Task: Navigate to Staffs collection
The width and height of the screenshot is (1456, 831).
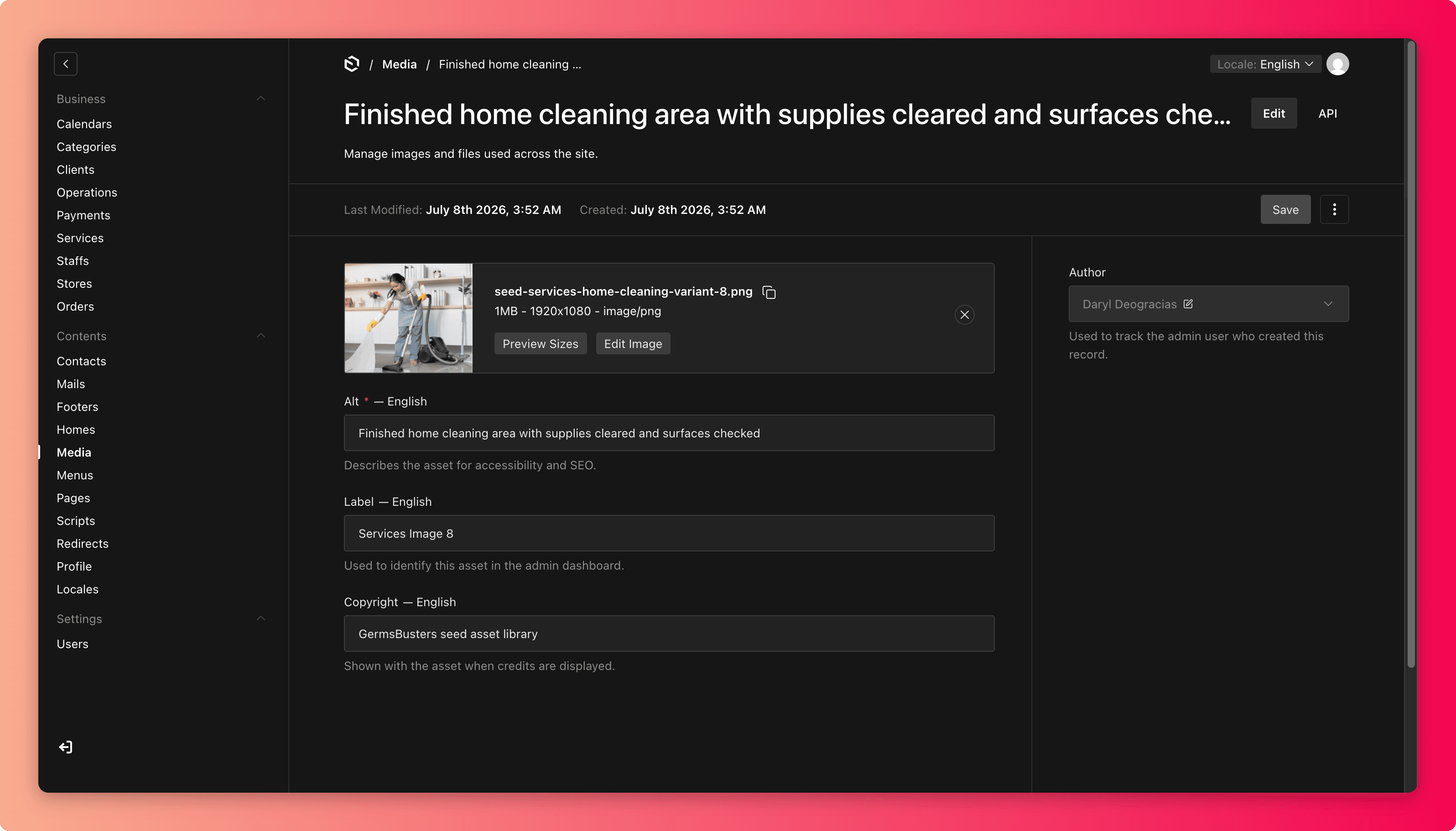Action: click(x=73, y=261)
